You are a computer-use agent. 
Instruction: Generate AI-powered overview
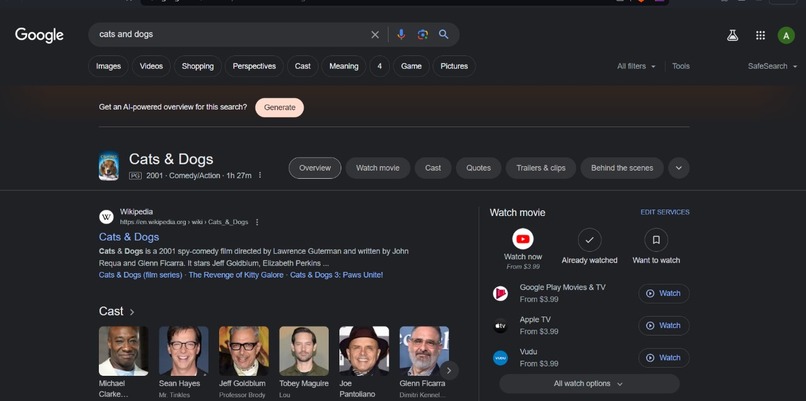click(280, 107)
